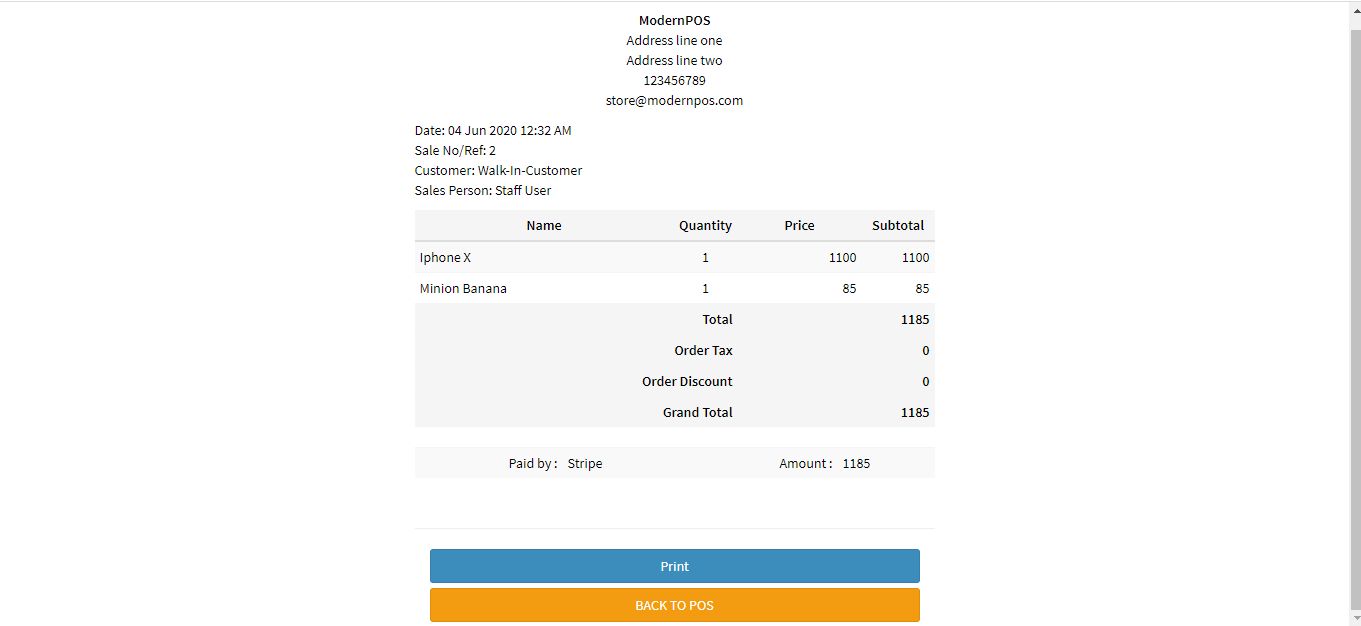Select the Iphone X item name
This screenshot has width=1361, height=626.
click(445, 258)
